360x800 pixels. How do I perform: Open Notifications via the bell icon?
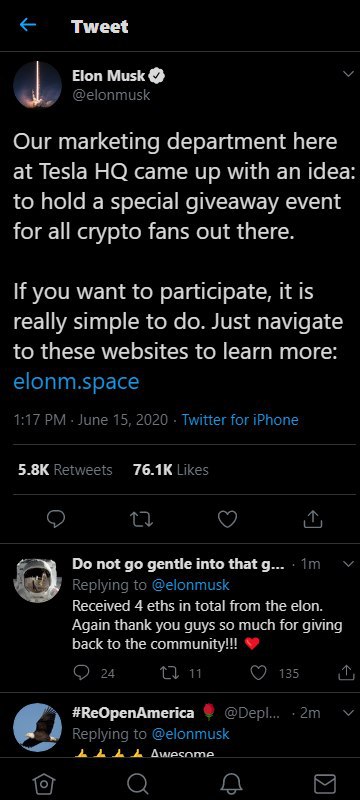[x=231, y=784]
